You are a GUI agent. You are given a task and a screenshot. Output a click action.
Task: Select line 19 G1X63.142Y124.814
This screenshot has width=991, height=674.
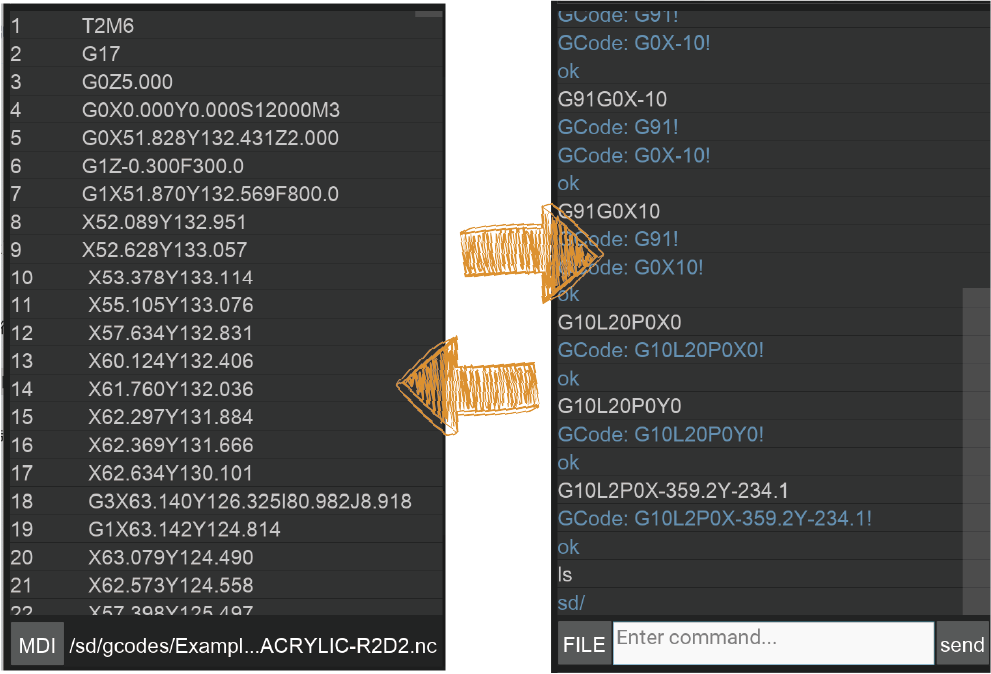pyautogui.click(x=226, y=529)
